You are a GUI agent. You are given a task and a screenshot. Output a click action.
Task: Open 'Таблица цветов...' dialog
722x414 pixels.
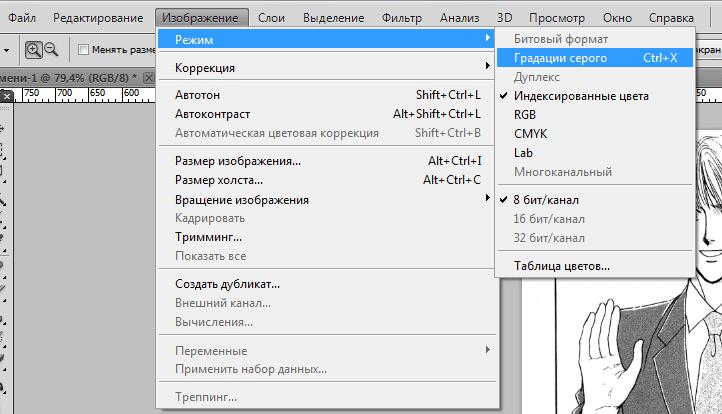561,266
